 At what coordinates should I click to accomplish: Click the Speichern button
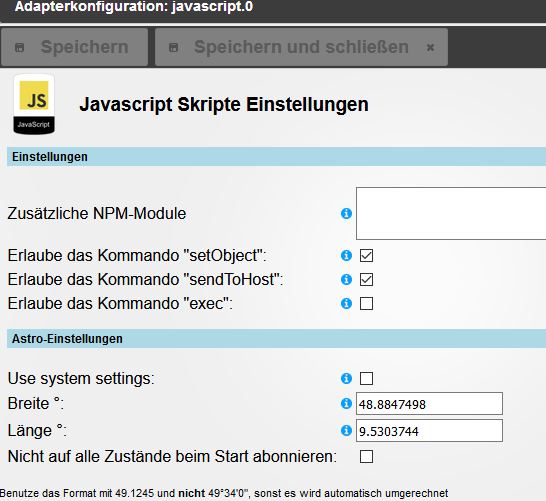(75, 47)
